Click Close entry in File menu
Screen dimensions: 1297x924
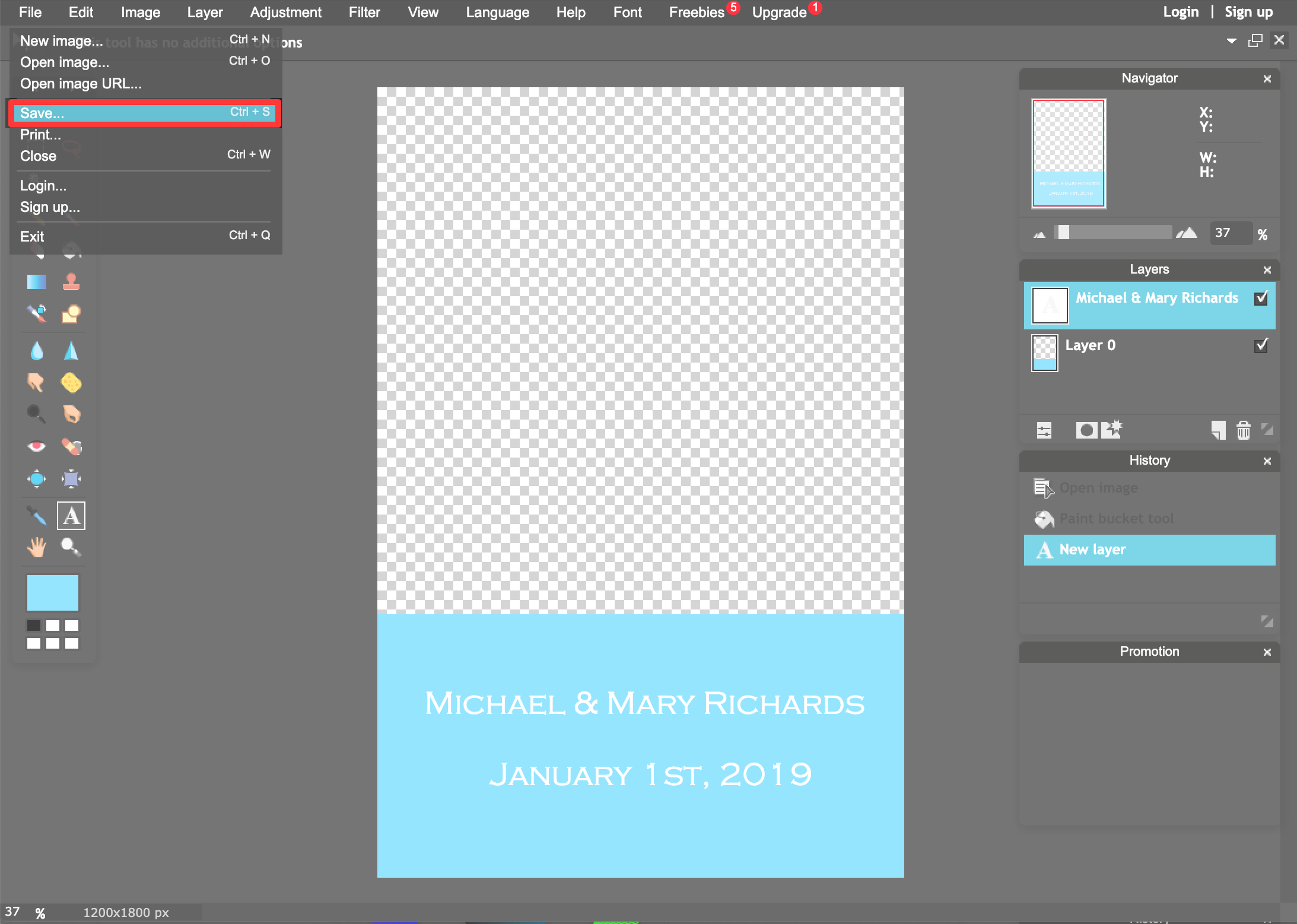click(x=145, y=156)
